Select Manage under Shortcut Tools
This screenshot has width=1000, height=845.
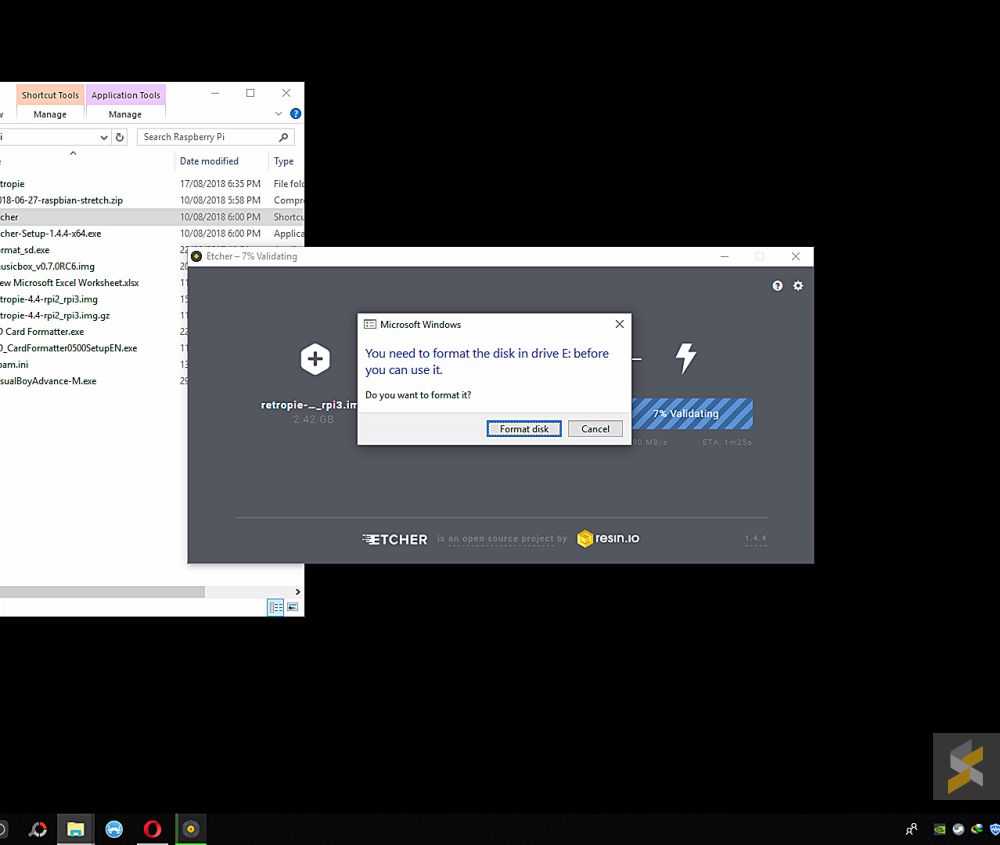(x=50, y=114)
